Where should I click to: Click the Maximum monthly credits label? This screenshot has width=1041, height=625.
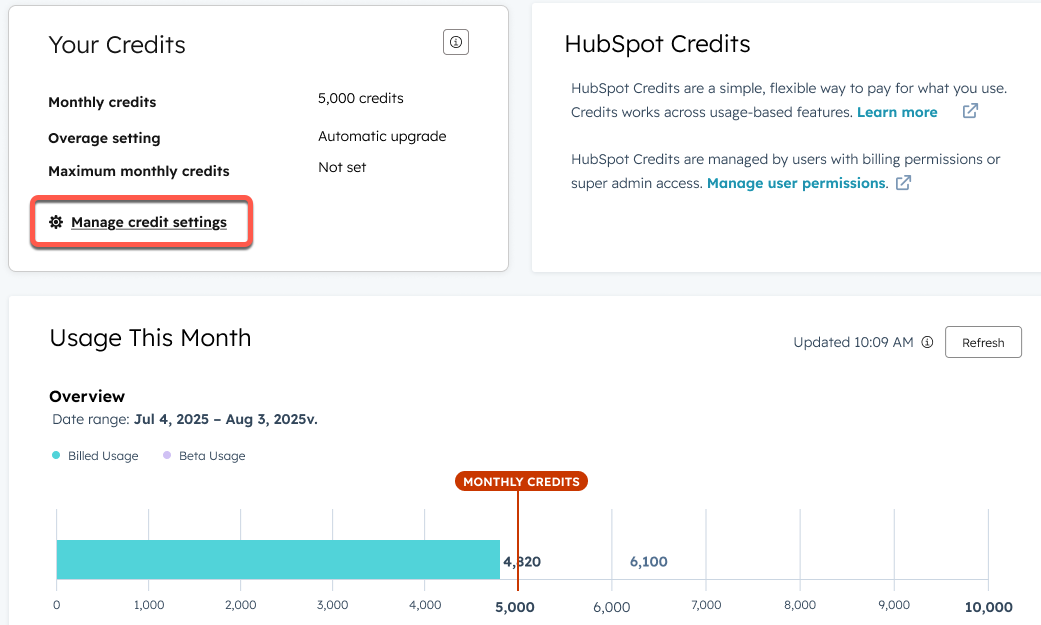pos(139,171)
